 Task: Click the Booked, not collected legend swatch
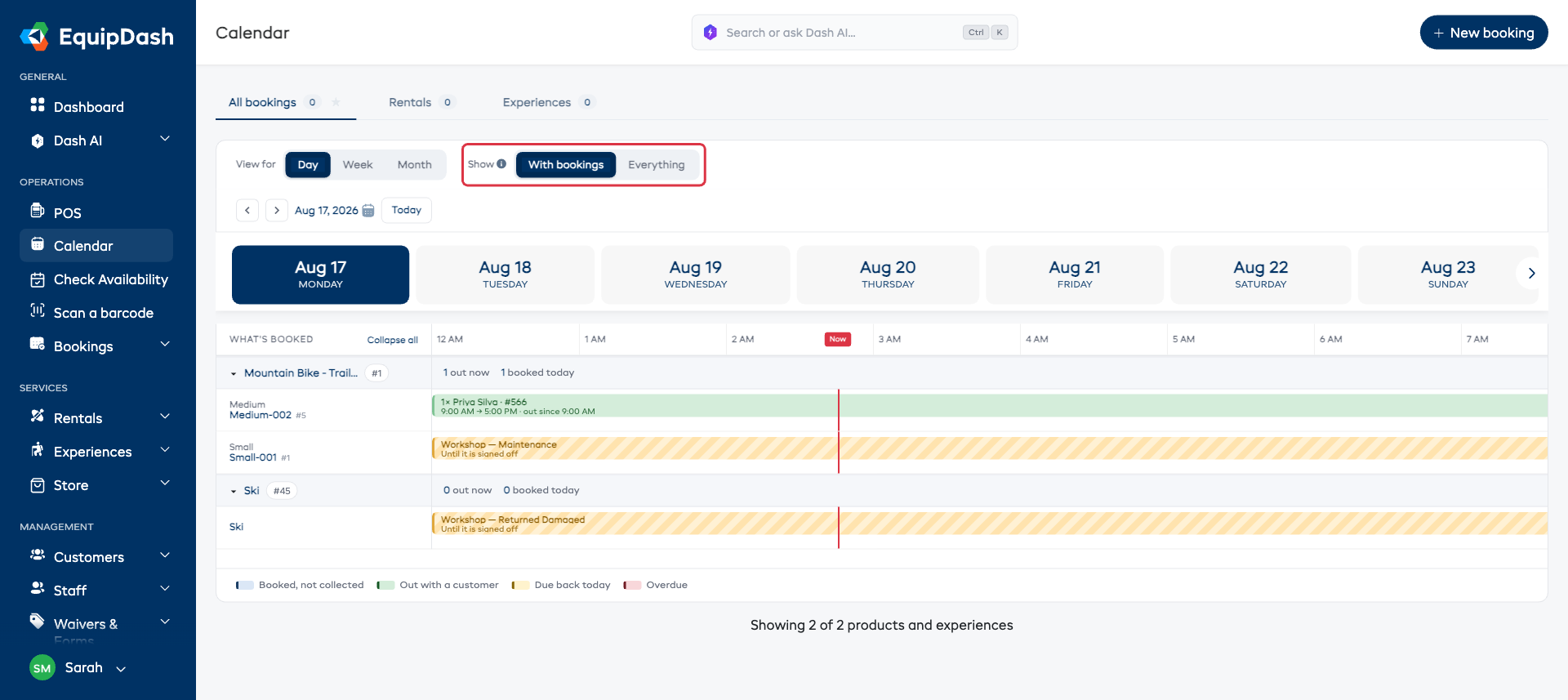[x=245, y=585]
